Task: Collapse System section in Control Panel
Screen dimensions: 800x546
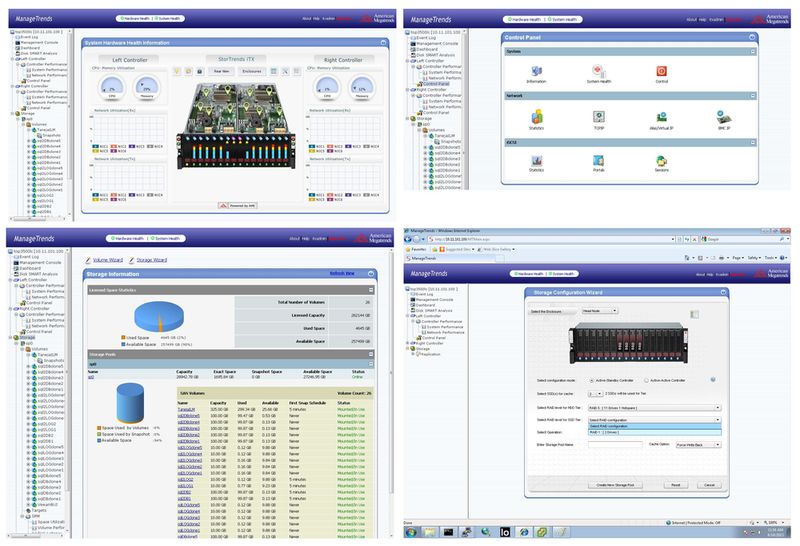Action: coord(753,52)
